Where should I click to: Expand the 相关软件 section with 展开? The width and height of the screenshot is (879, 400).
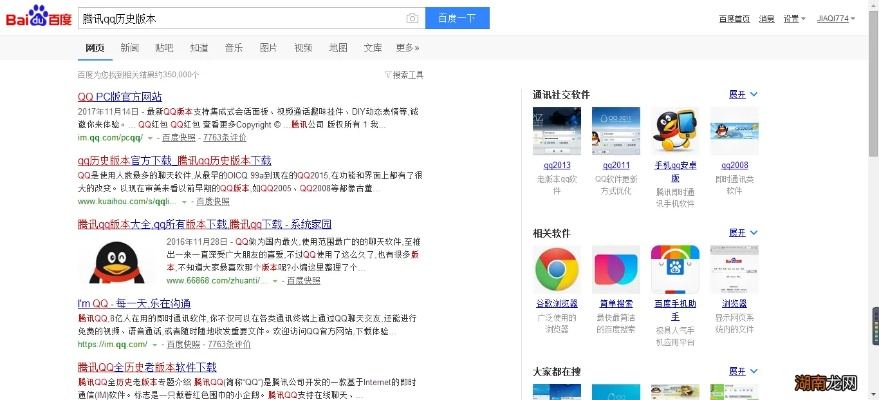pyautogui.click(x=743, y=233)
